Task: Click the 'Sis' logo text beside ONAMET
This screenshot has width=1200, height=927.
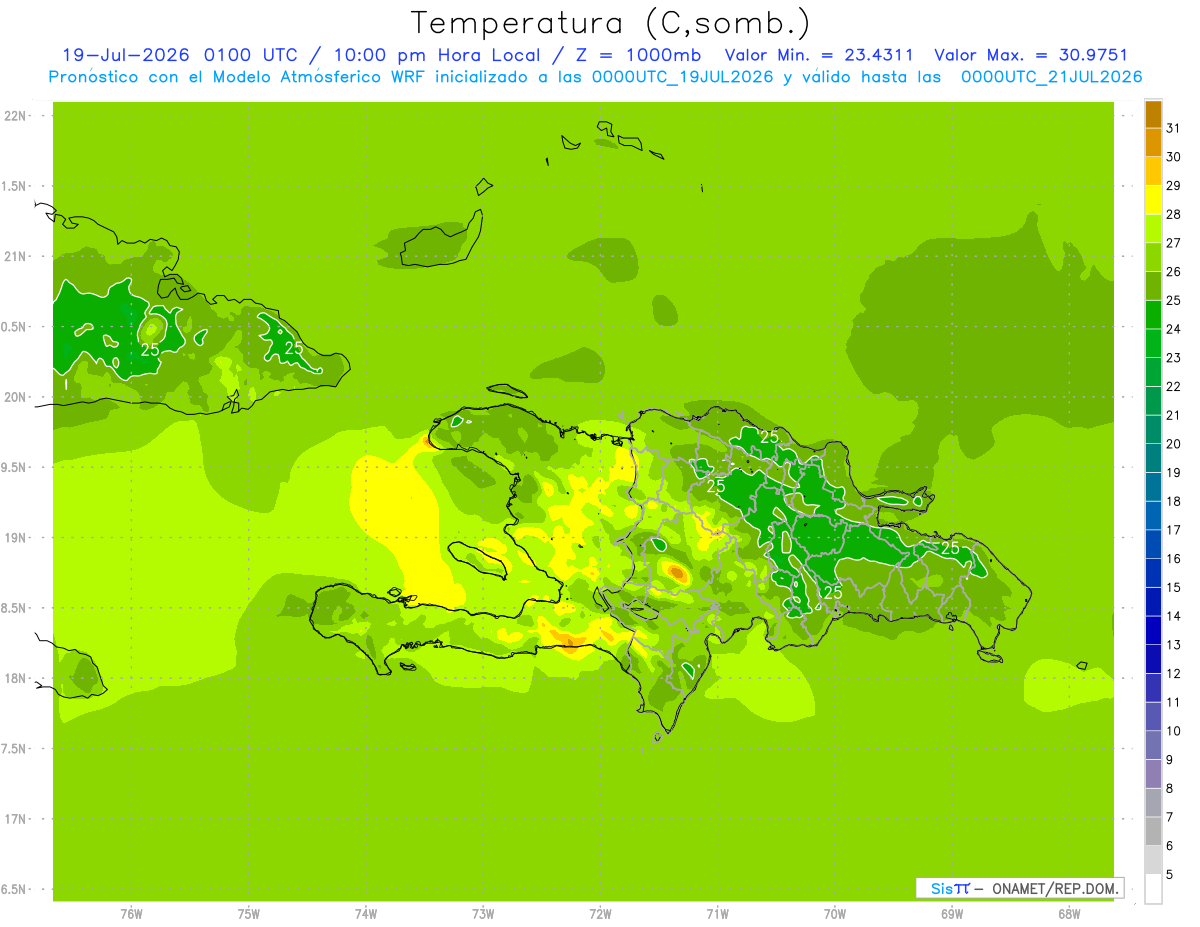Action: point(941,888)
